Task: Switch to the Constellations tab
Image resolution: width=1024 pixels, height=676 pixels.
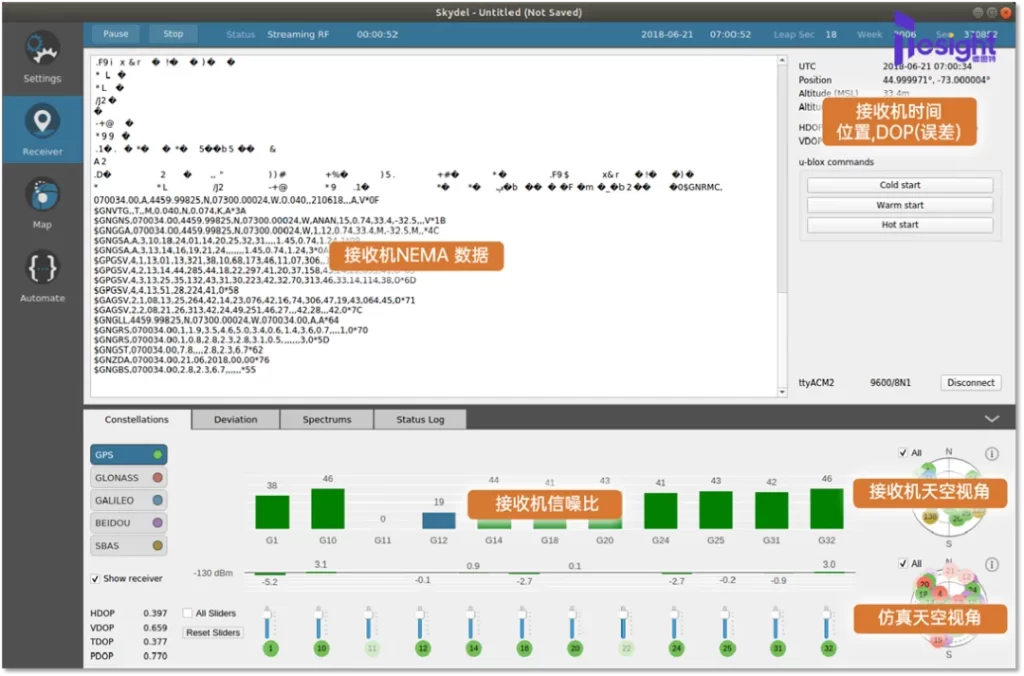Action: coord(136,419)
